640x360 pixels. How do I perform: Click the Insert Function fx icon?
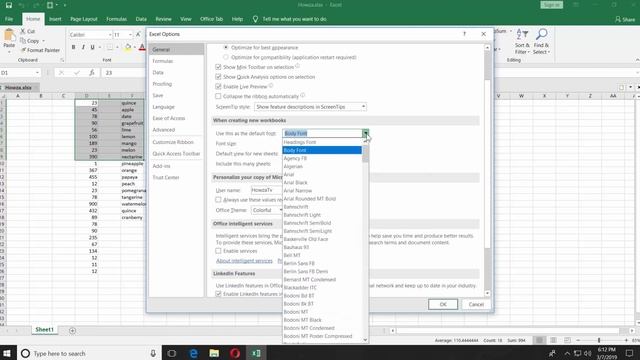click(92, 73)
